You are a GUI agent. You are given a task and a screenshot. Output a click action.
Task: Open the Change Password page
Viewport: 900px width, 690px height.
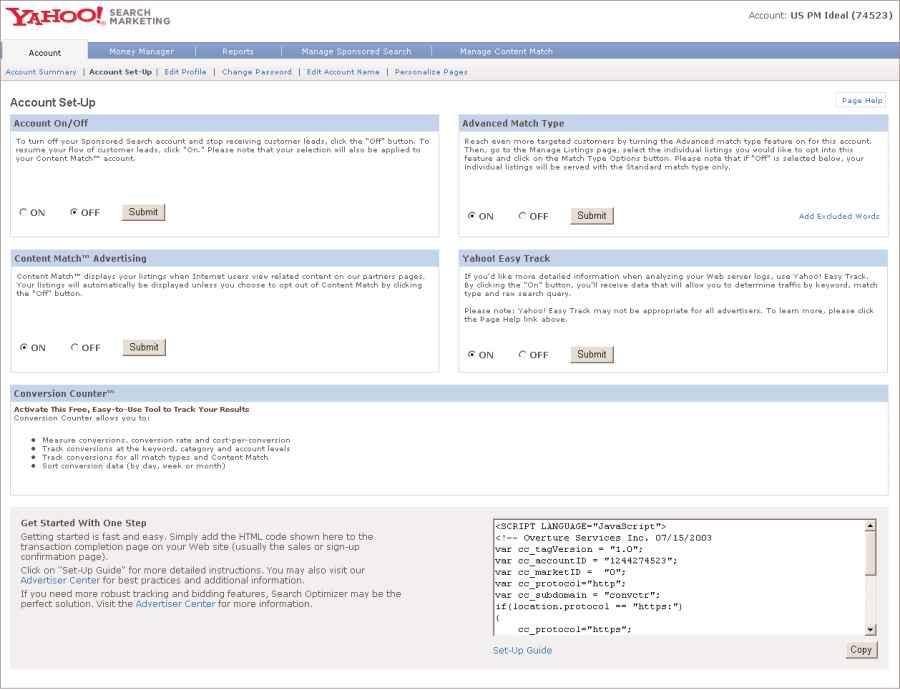pyautogui.click(x=257, y=72)
